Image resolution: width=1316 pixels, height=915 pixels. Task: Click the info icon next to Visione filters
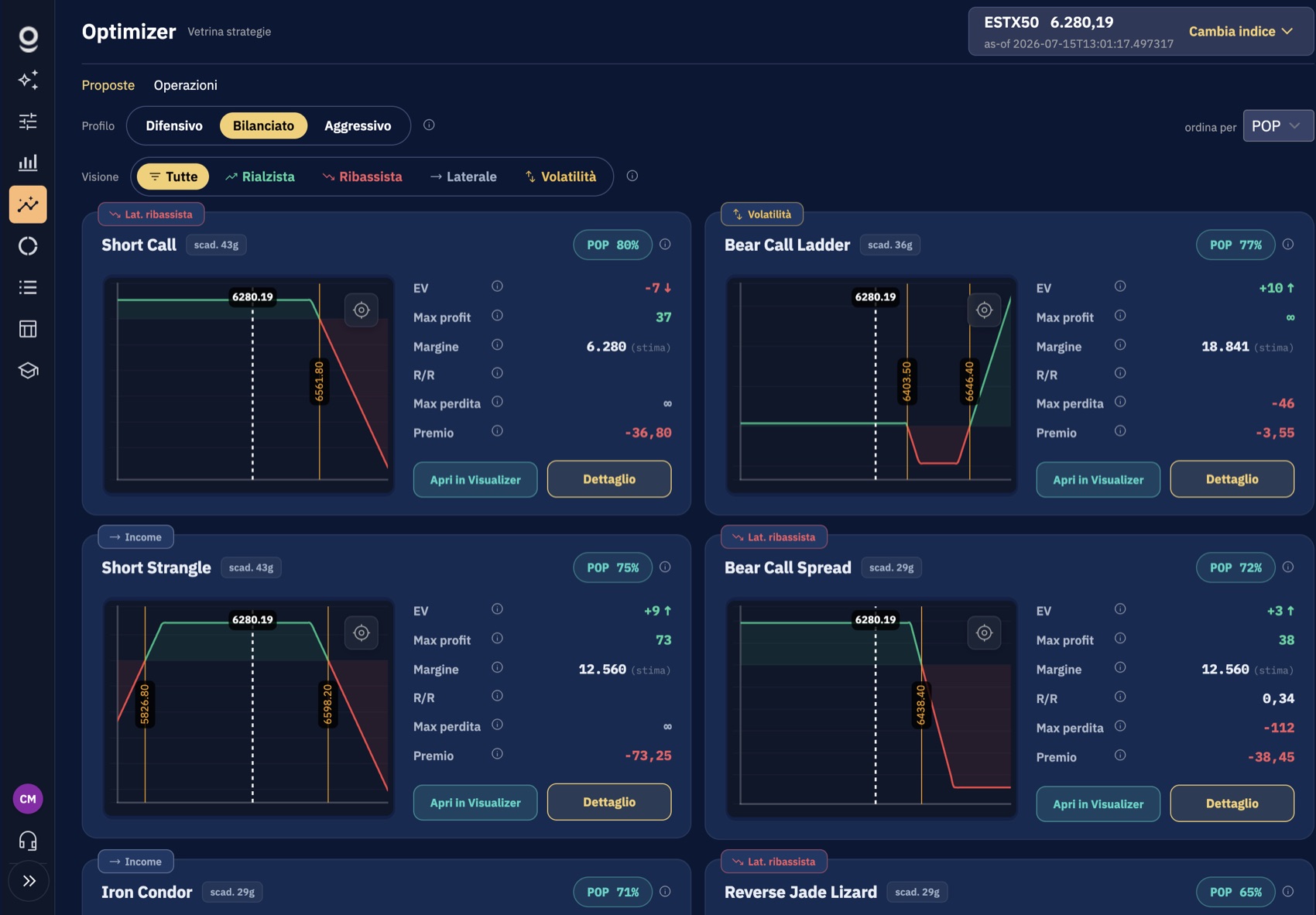[x=632, y=176]
